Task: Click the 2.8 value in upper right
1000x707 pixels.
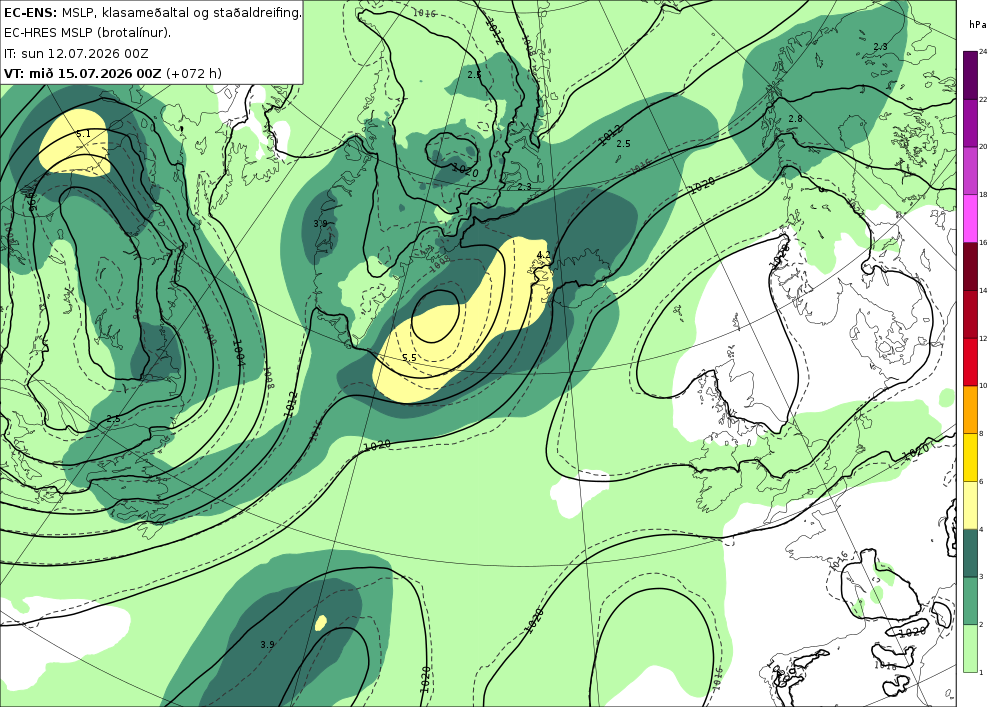Action: point(795,119)
